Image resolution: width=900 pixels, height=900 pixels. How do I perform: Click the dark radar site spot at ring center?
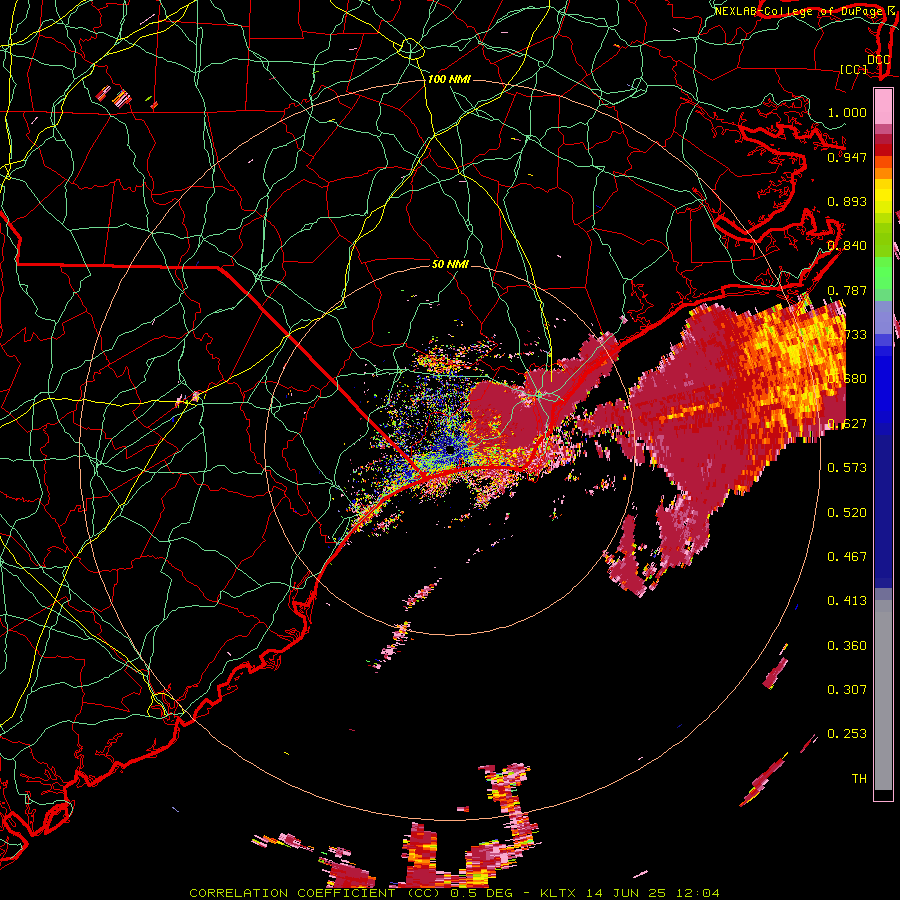tap(450, 450)
